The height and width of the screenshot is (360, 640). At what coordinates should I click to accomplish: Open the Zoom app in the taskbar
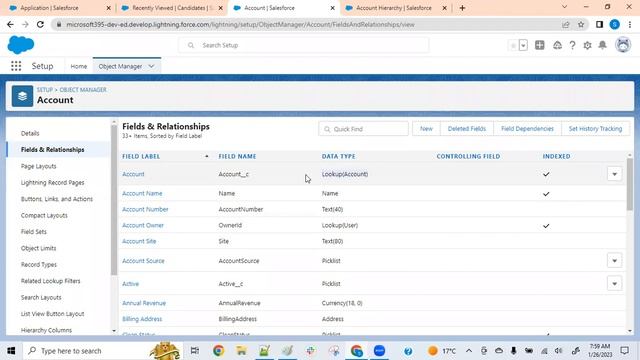[x=379, y=351]
